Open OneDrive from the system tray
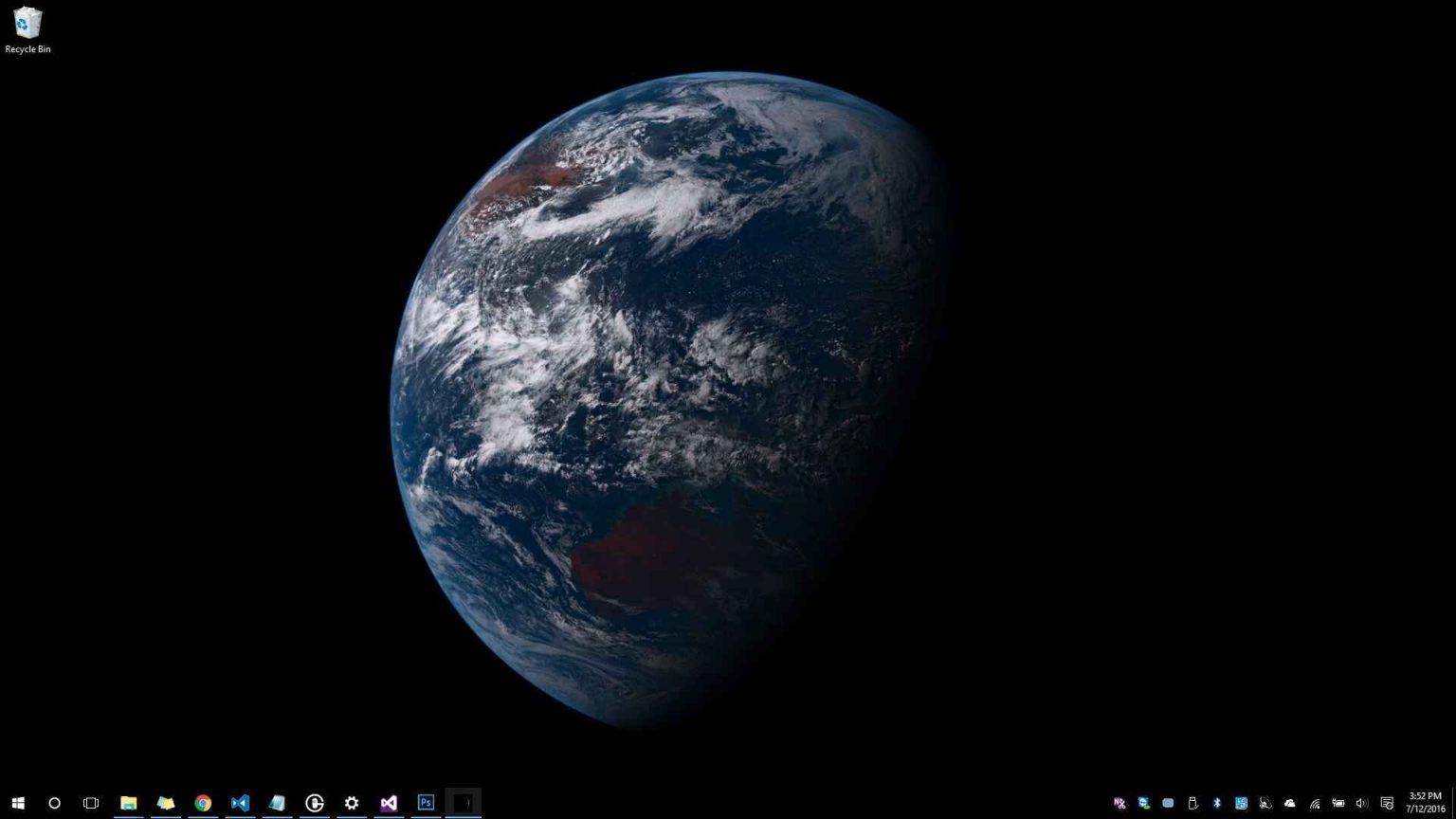Image resolution: width=1456 pixels, height=819 pixels. 1290,803
